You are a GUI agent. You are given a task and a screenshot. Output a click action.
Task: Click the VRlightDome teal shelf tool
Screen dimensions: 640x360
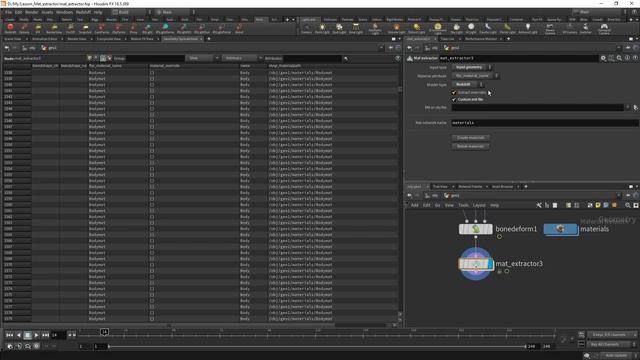(165, 28)
